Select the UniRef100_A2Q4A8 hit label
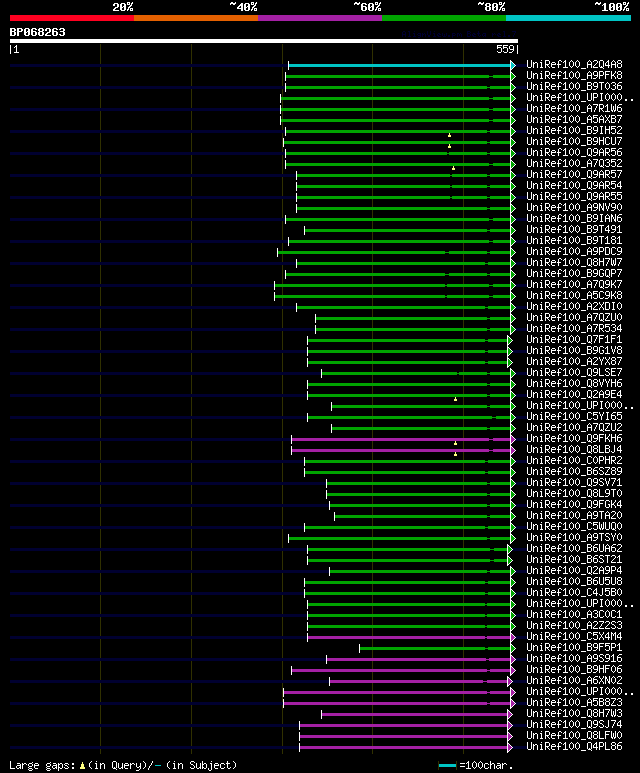This screenshot has width=640, height=773. (574, 65)
